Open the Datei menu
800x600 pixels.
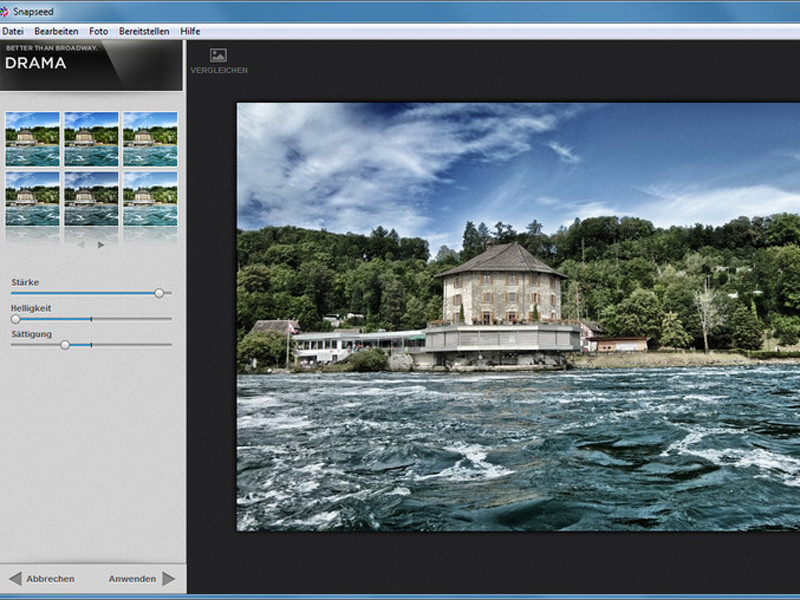pos(13,31)
